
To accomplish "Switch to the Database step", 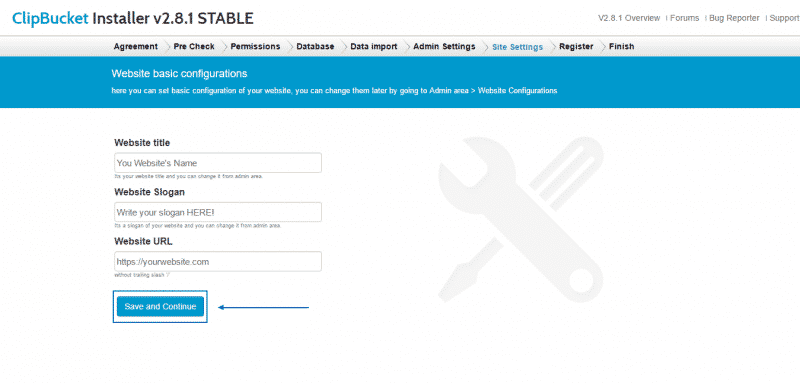I will tap(315, 46).
